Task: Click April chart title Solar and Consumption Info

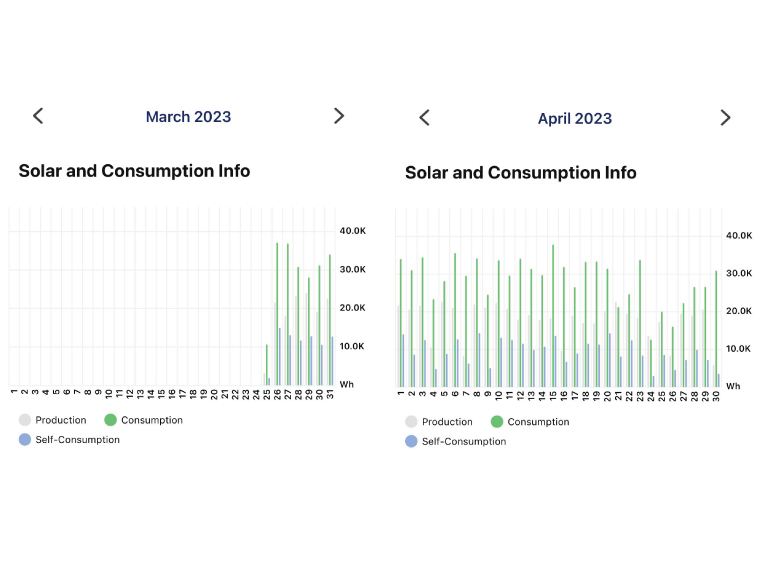Action: pyautogui.click(x=520, y=173)
